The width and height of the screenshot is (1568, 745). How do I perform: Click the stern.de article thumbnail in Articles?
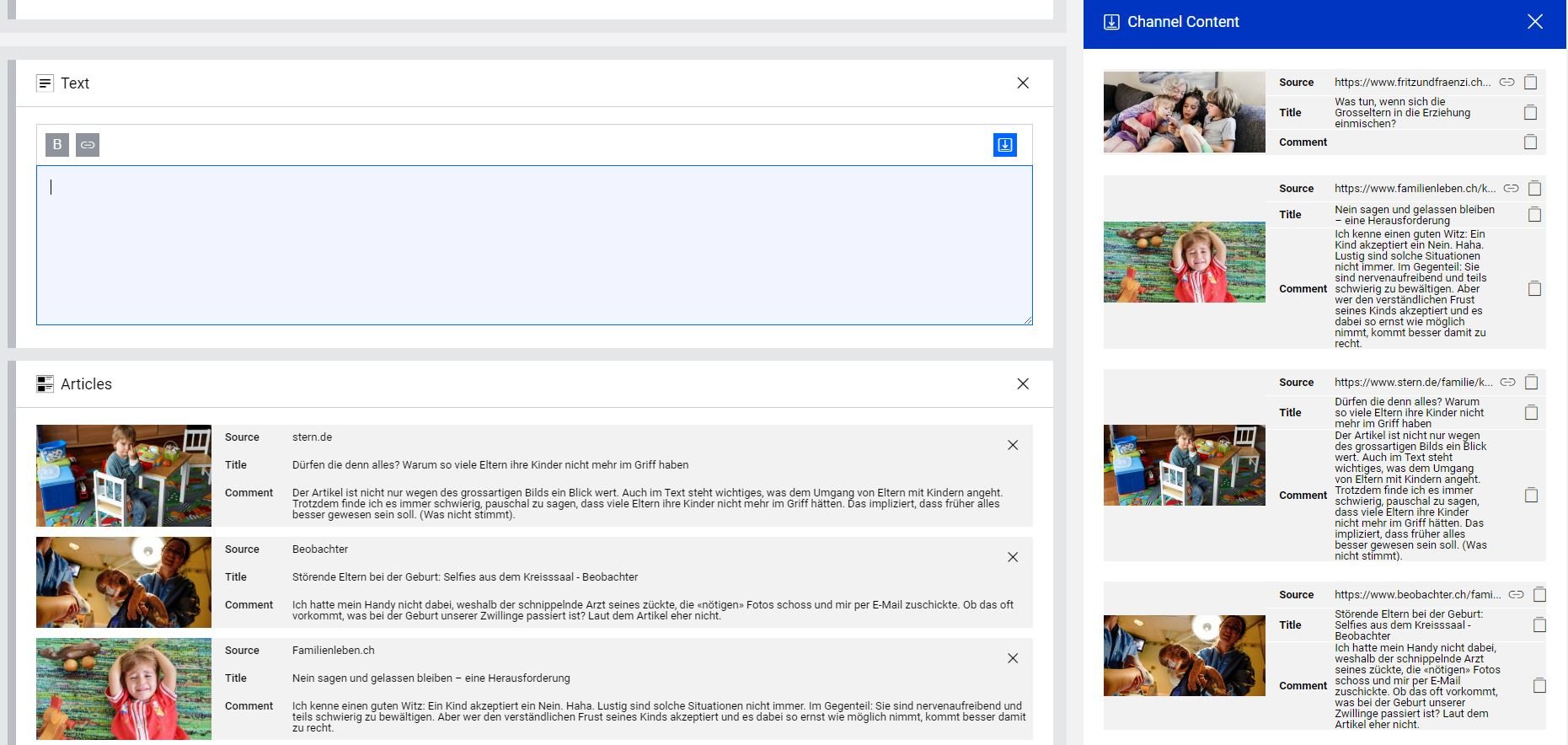point(124,475)
